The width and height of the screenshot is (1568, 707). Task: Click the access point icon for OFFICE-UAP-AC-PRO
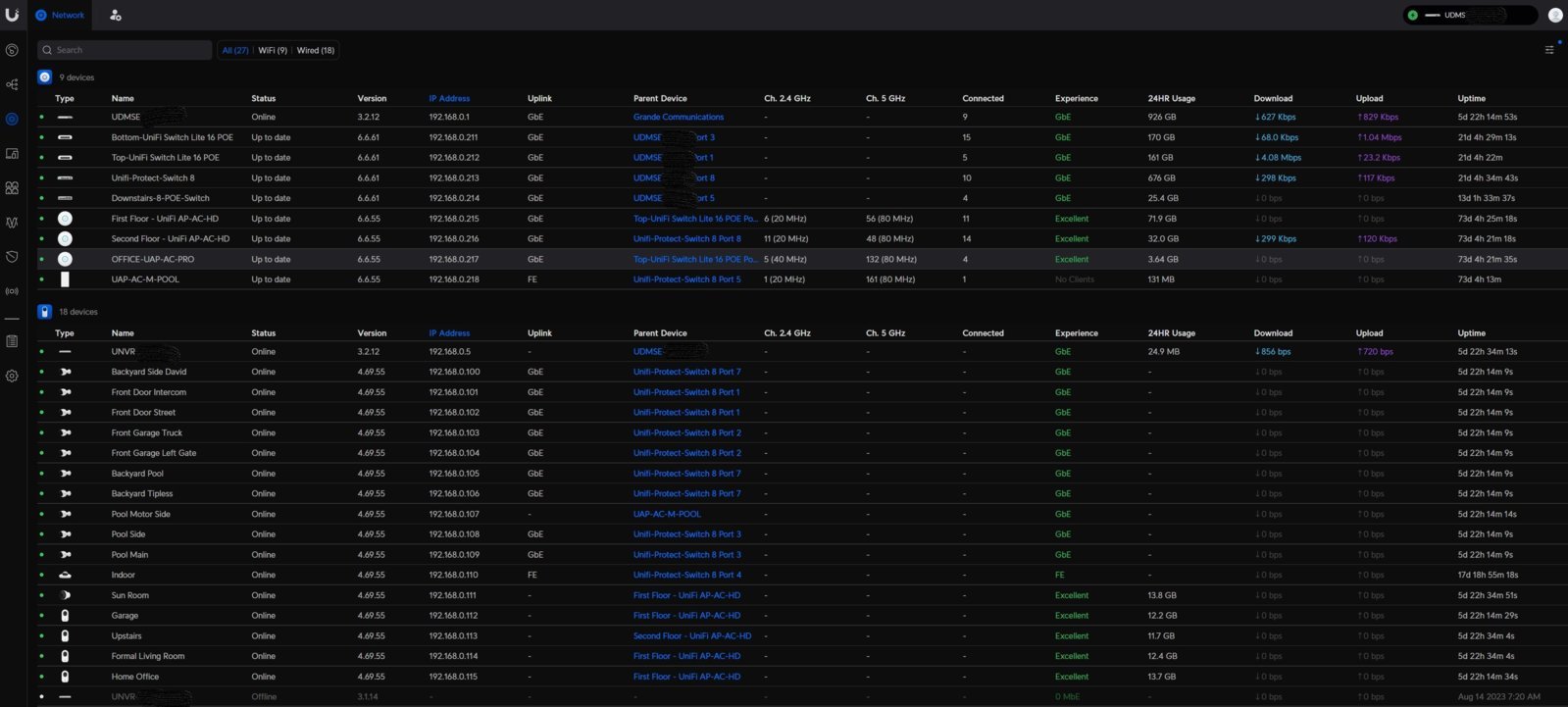click(x=65, y=259)
